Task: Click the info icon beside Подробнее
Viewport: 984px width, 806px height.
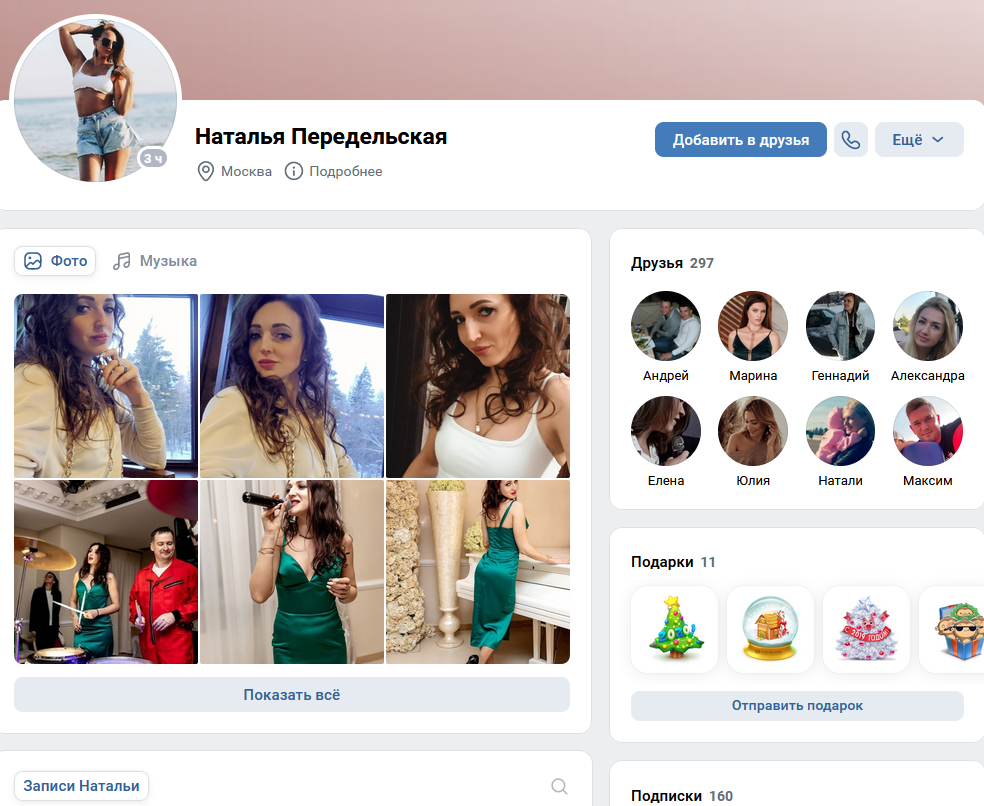Action: click(294, 171)
